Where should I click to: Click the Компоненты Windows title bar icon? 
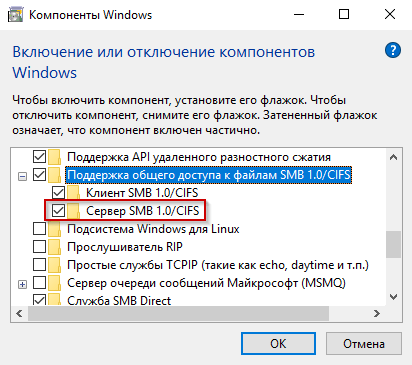[16, 15]
